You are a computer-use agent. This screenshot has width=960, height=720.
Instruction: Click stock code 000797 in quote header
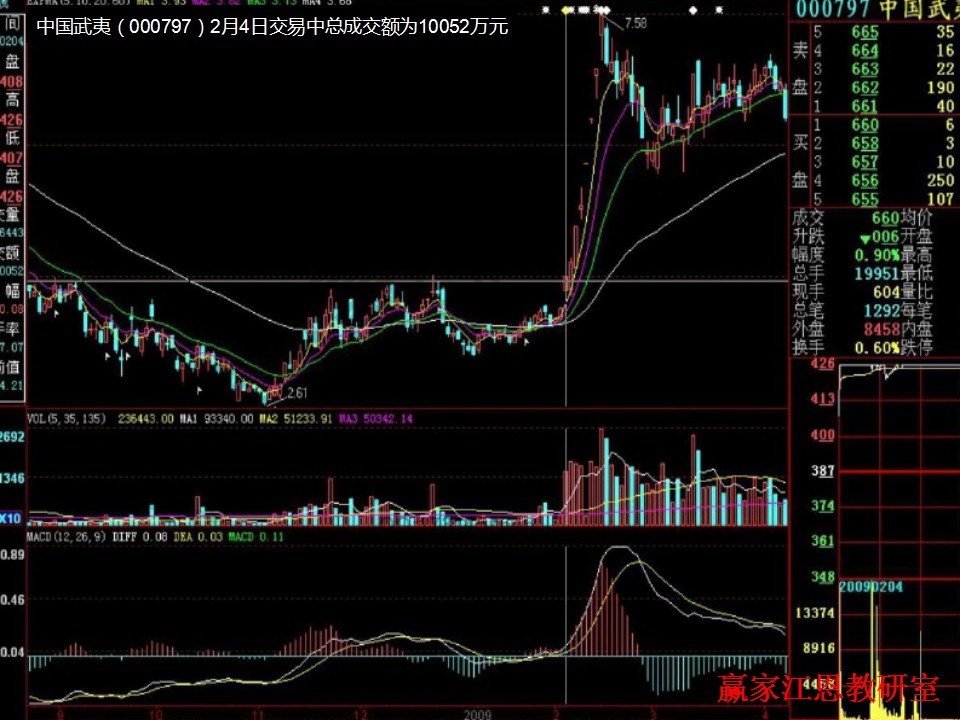(833, 9)
